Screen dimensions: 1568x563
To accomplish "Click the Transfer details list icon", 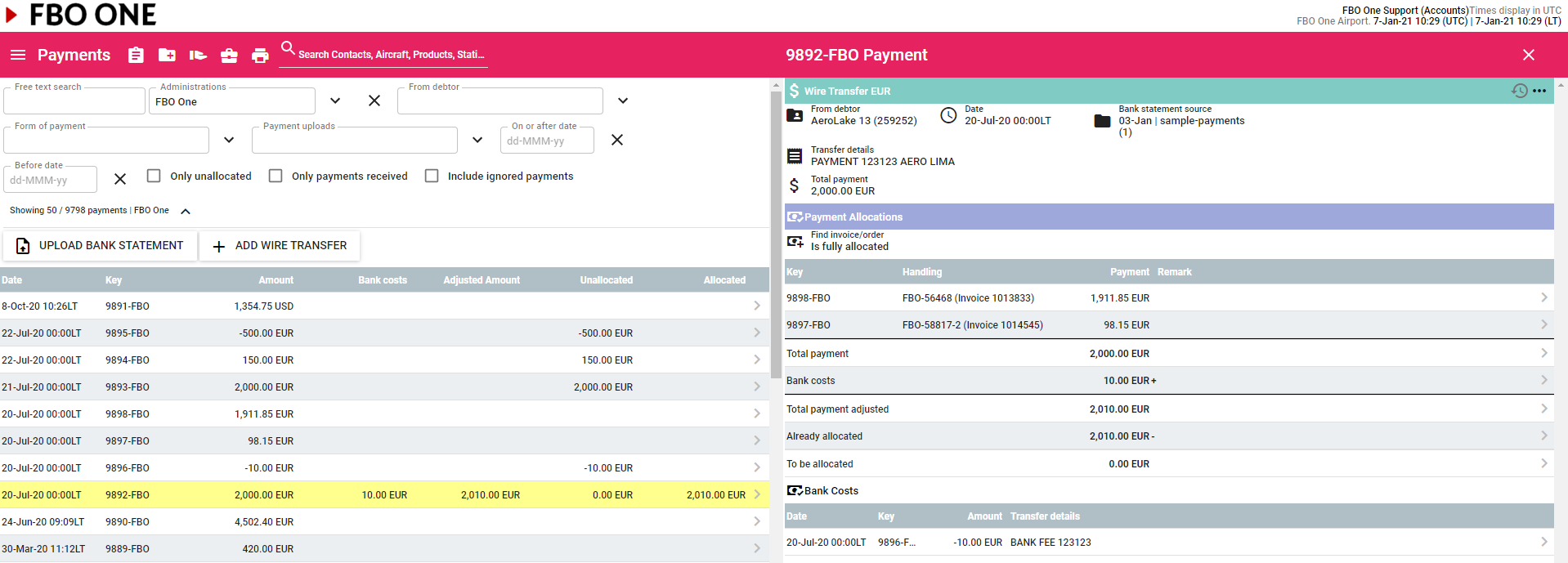I will (x=795, y=156).
